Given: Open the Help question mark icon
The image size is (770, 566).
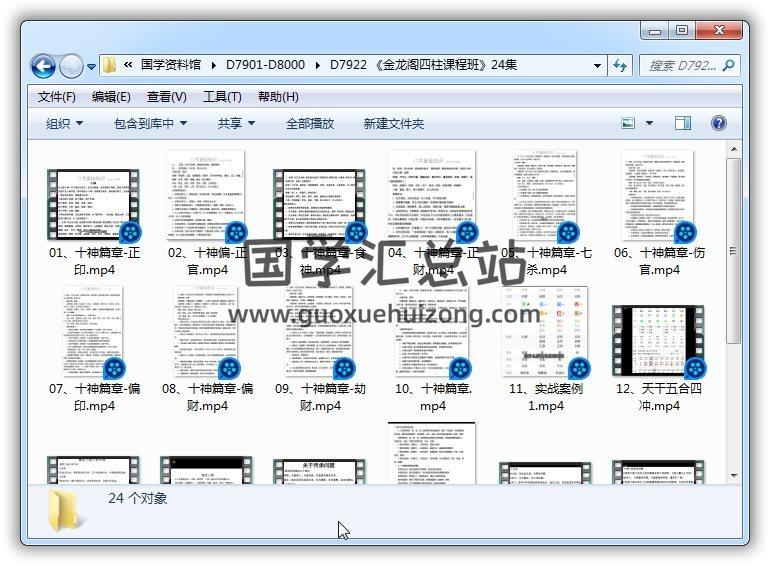Looking at the screenshot, I should pos(718,124).
